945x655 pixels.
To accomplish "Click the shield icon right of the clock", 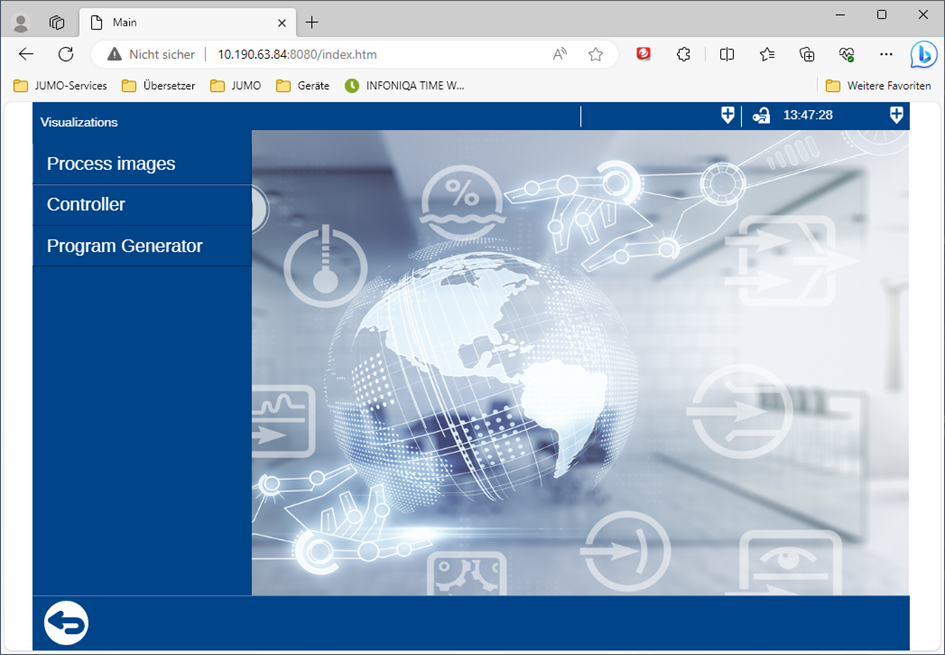I will [896, 115].
